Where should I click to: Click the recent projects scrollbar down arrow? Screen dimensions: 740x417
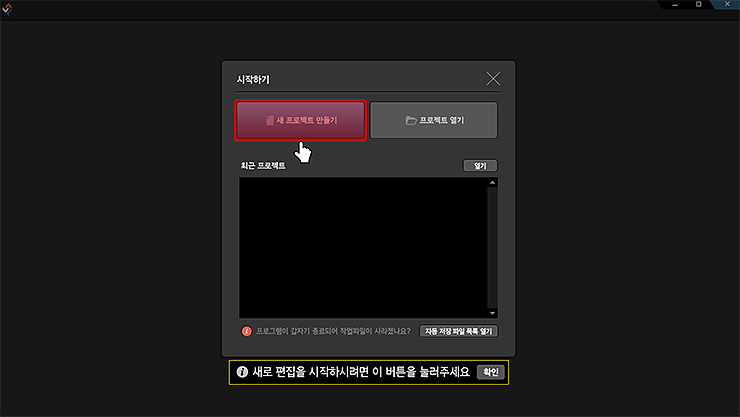click(x=492, y=313)
